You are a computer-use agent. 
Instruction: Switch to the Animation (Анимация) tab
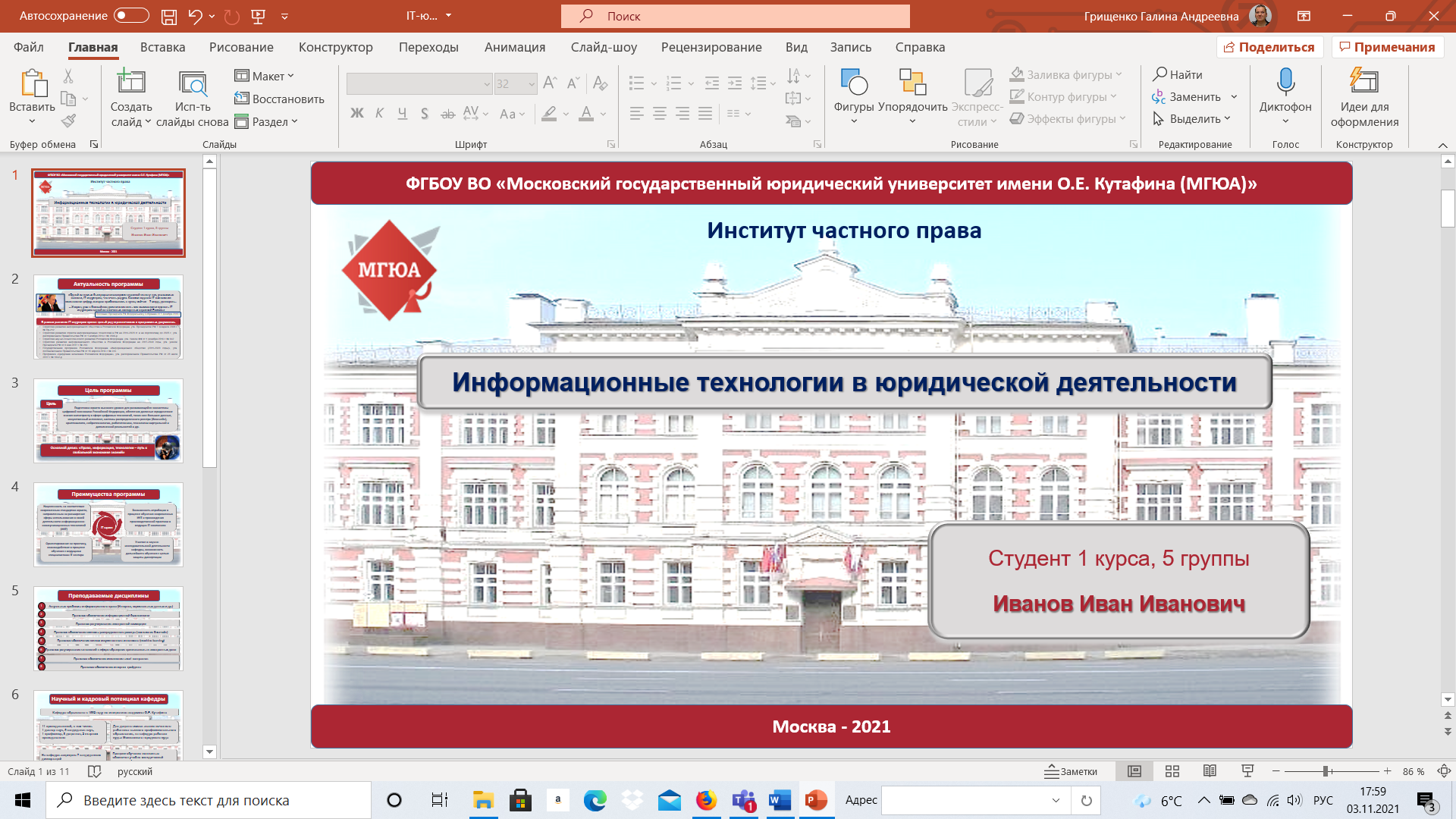click(515, 47)
